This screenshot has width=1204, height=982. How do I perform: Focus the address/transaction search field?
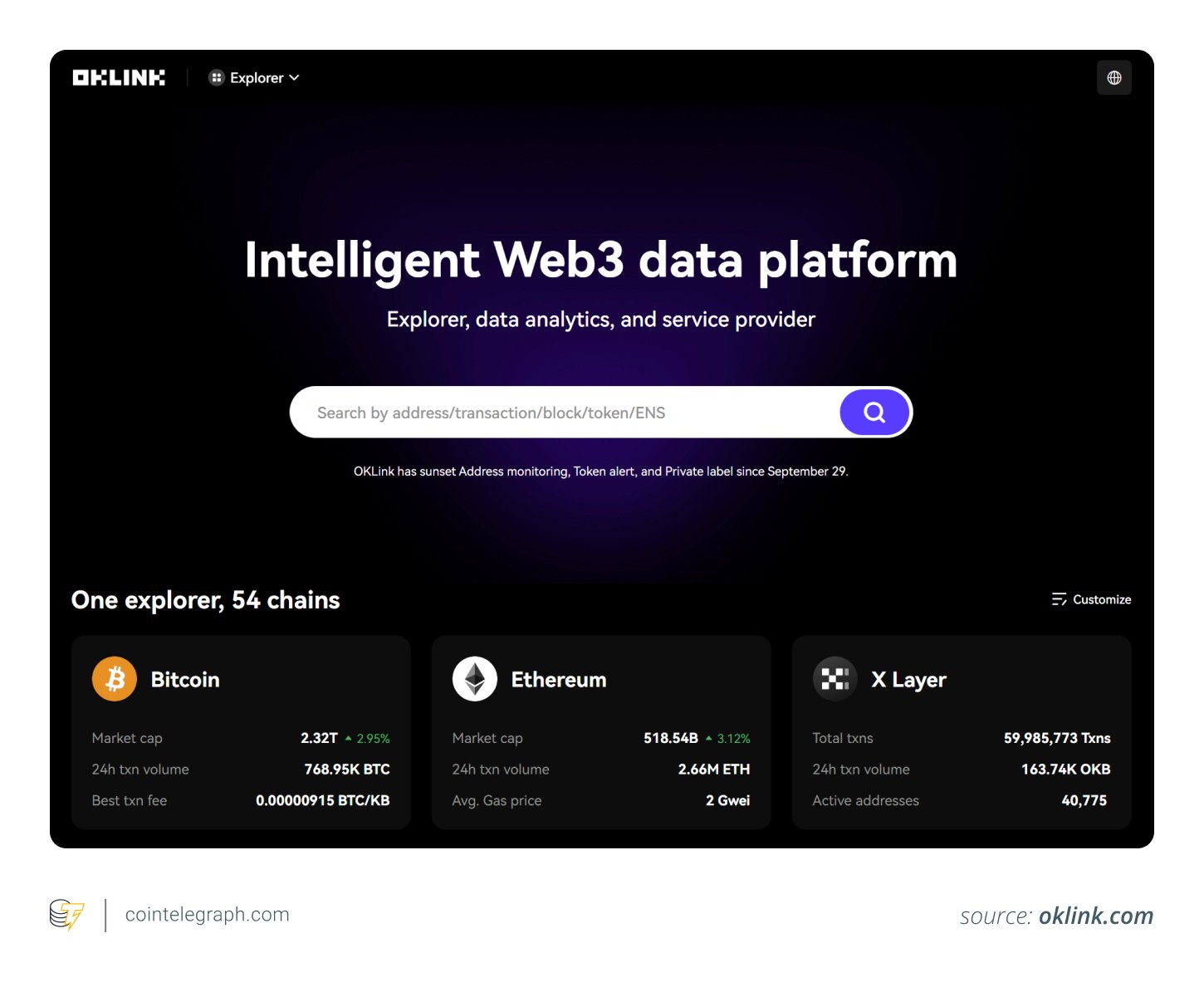(565, 413)
